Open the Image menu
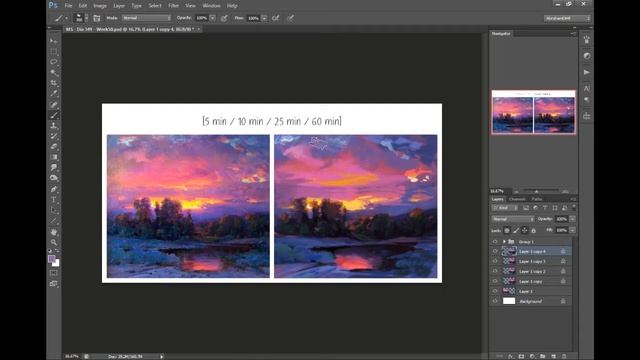Image resolution: width=640 pixels, height=360 pixels. (100, 6)
